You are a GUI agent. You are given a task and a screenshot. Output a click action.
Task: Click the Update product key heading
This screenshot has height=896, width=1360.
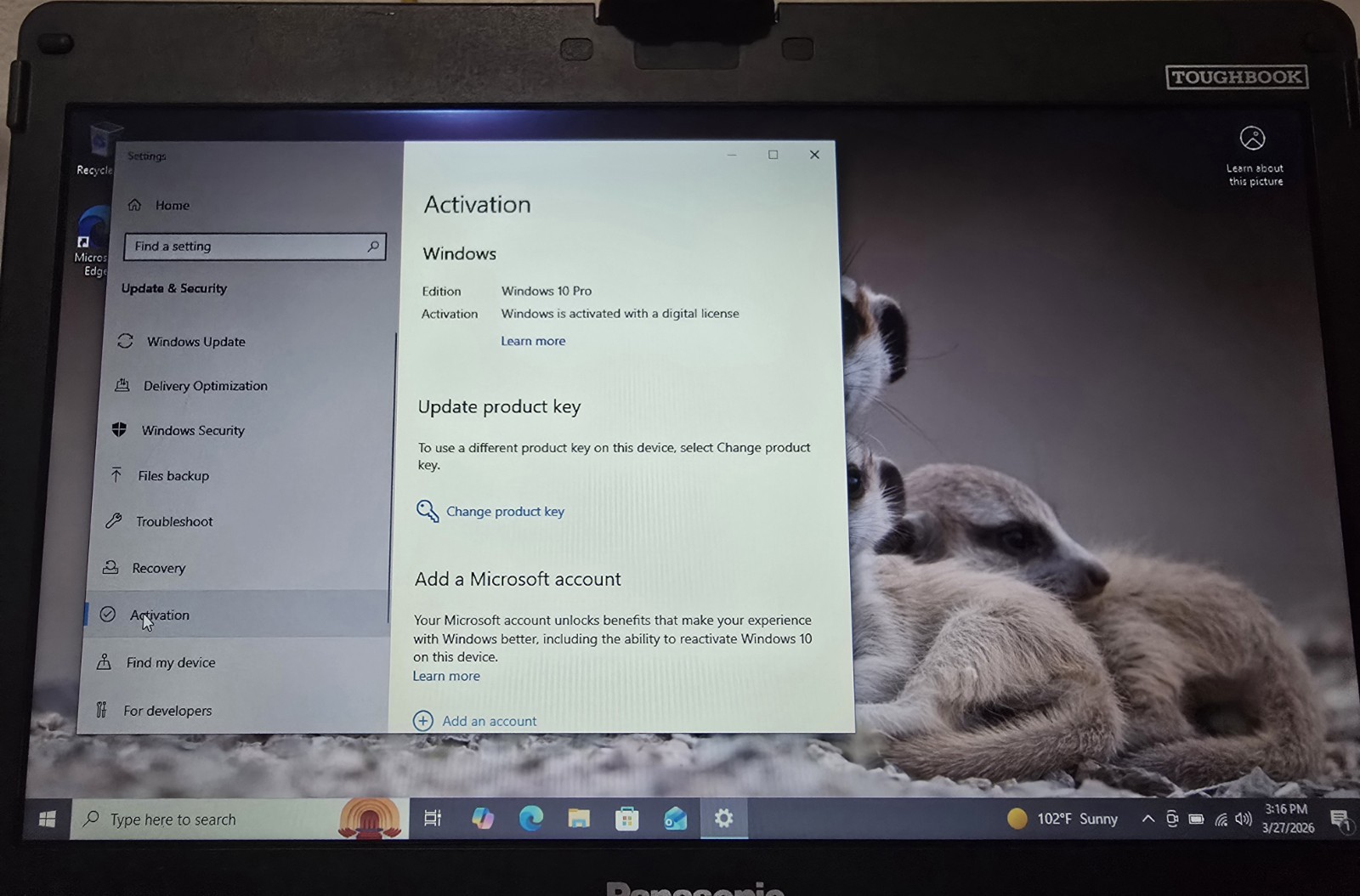tap(499, 406)
